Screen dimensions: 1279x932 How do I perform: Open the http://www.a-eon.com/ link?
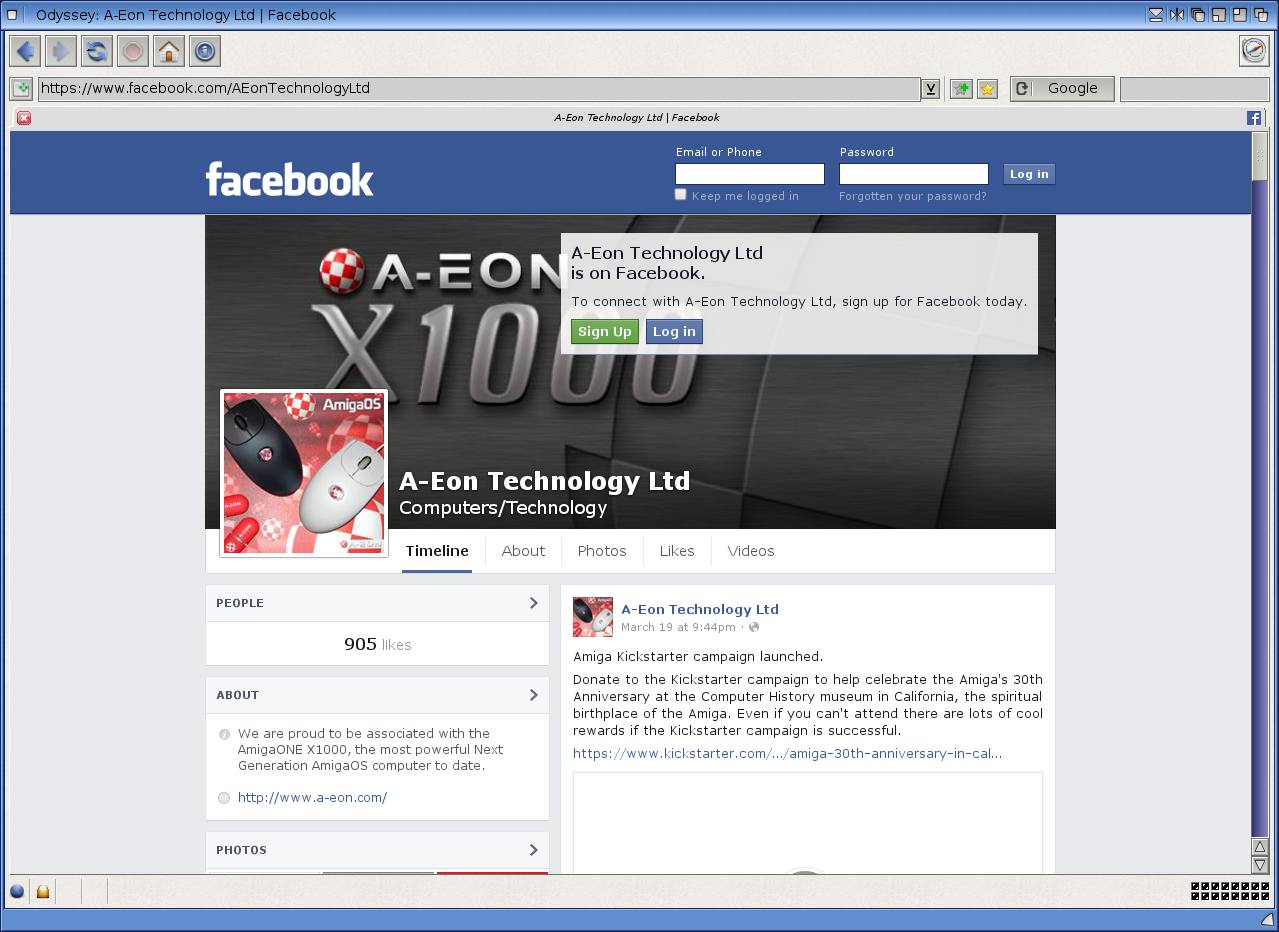[x=312, y=798]
